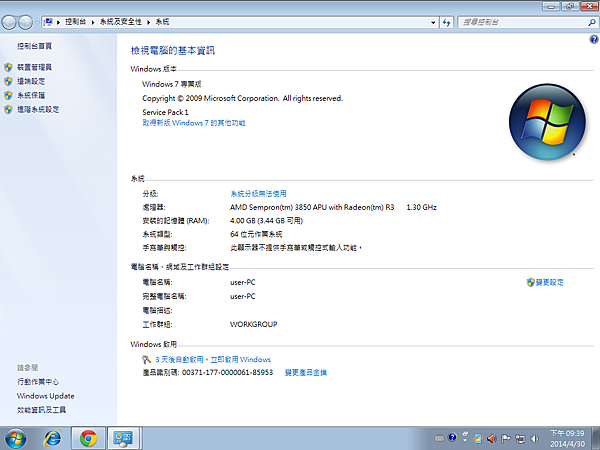This screenshot has width=600, height=450.
Task: Click shield icon next to 變更設定
Action: (x=530, y=282)
